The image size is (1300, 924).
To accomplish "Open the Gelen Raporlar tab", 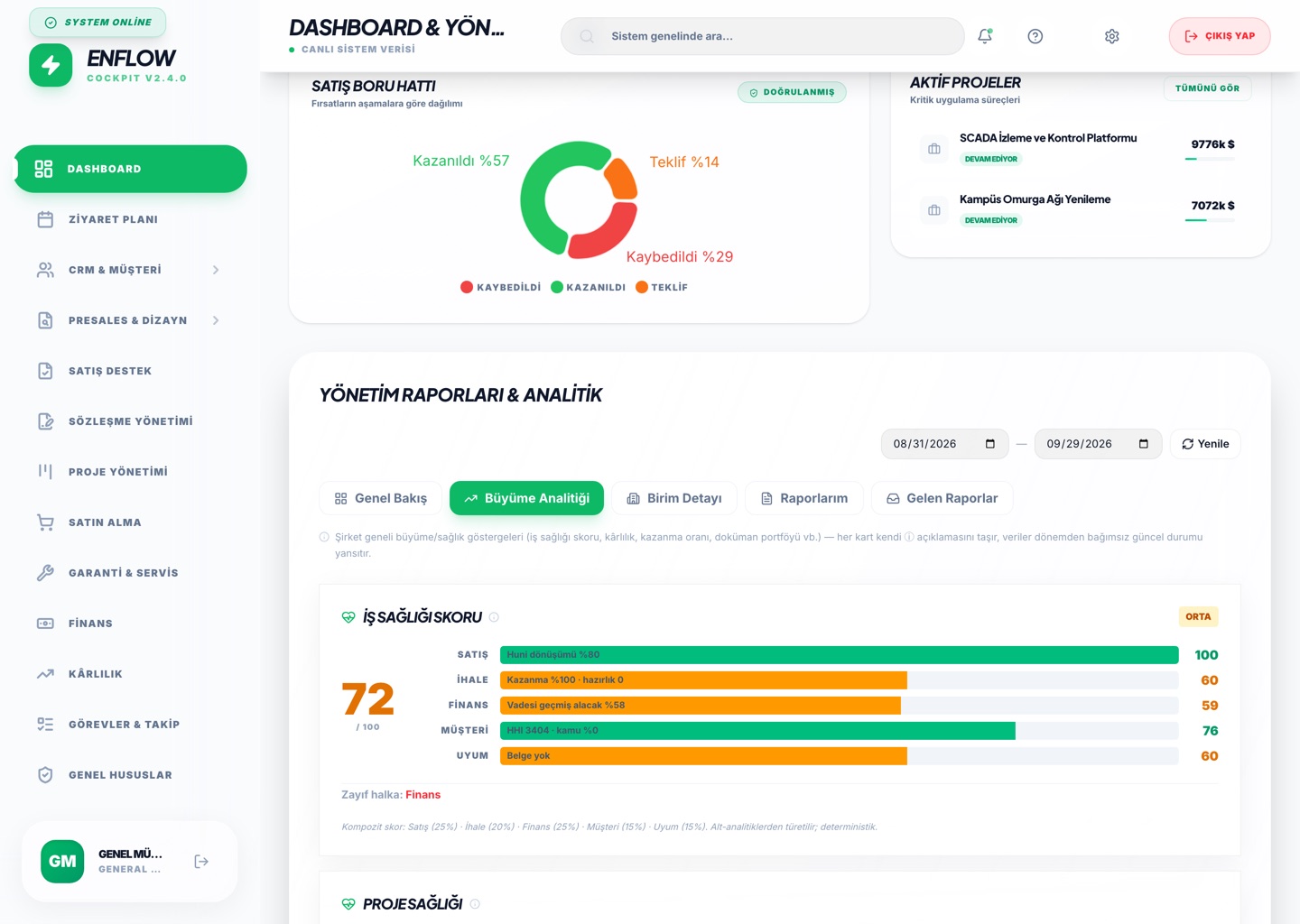I will pos(942,498).
